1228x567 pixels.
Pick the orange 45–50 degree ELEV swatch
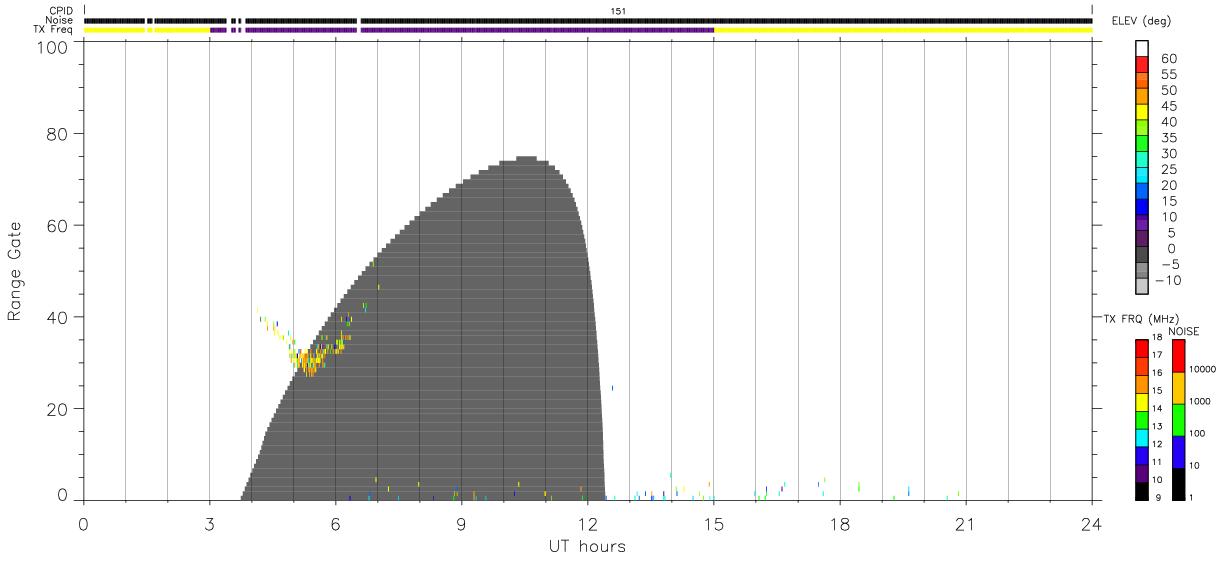(1142, 96)
